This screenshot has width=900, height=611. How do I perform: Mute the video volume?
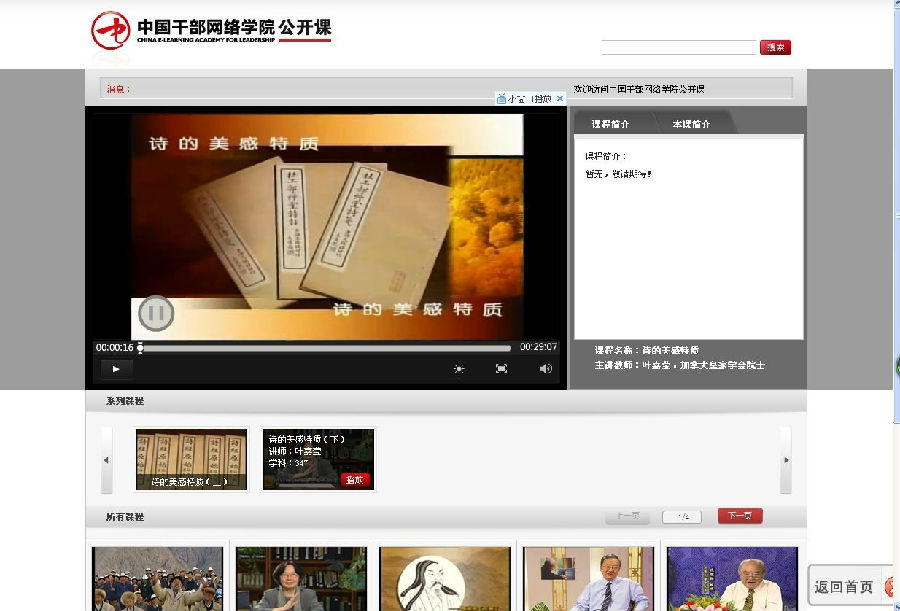click(x=545, y=369)
